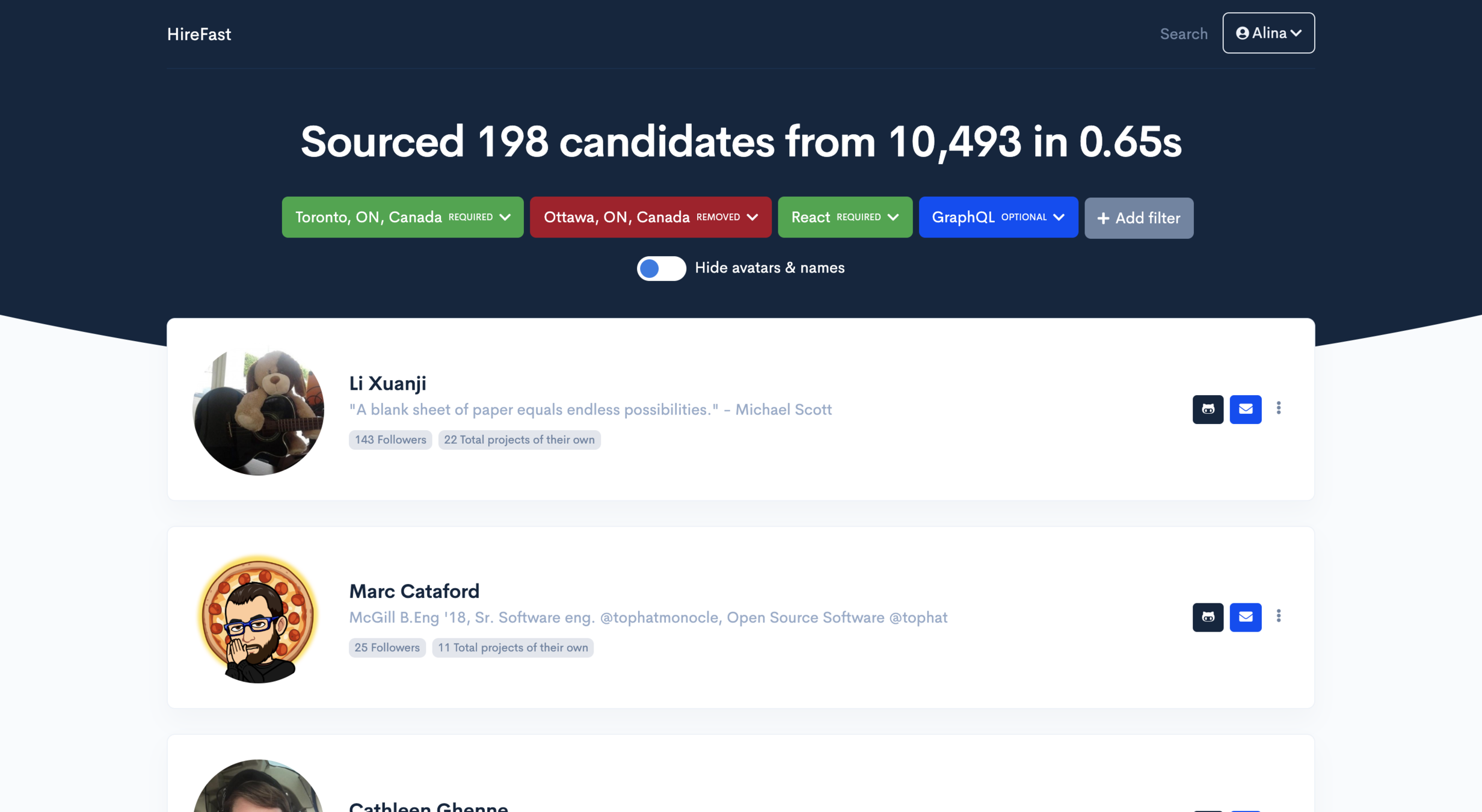This screenshot has width=1482, height=812.
Task: Click the email icon for Li Xuanji
Action: [1245, 410]
